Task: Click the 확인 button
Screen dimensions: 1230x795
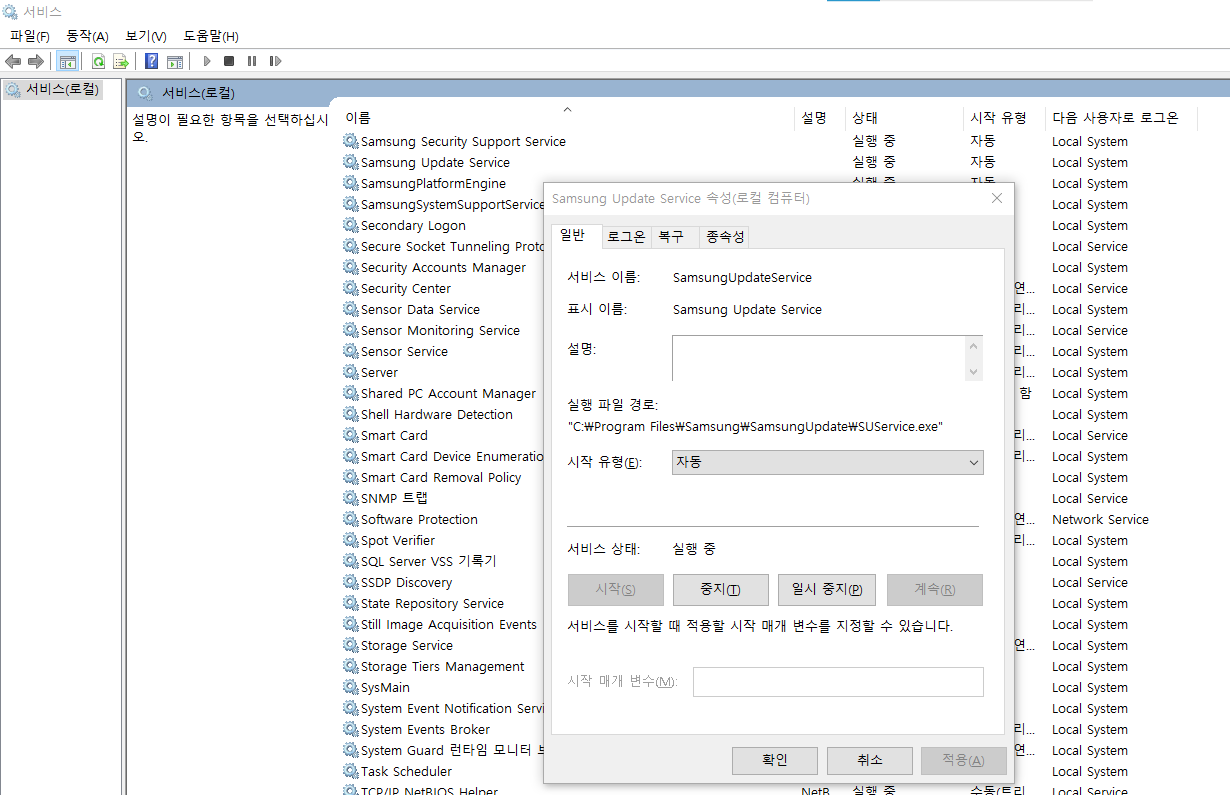Action: [x=775, y=760]
